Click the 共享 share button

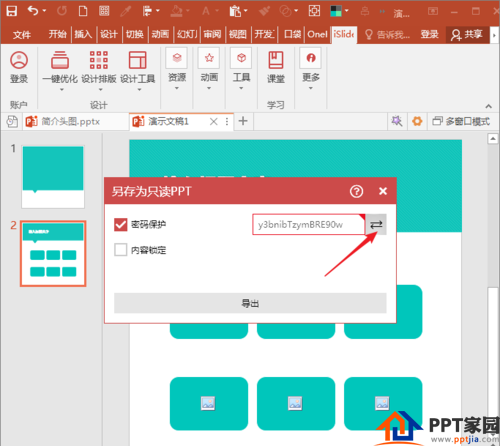click(x=467, y=34)
